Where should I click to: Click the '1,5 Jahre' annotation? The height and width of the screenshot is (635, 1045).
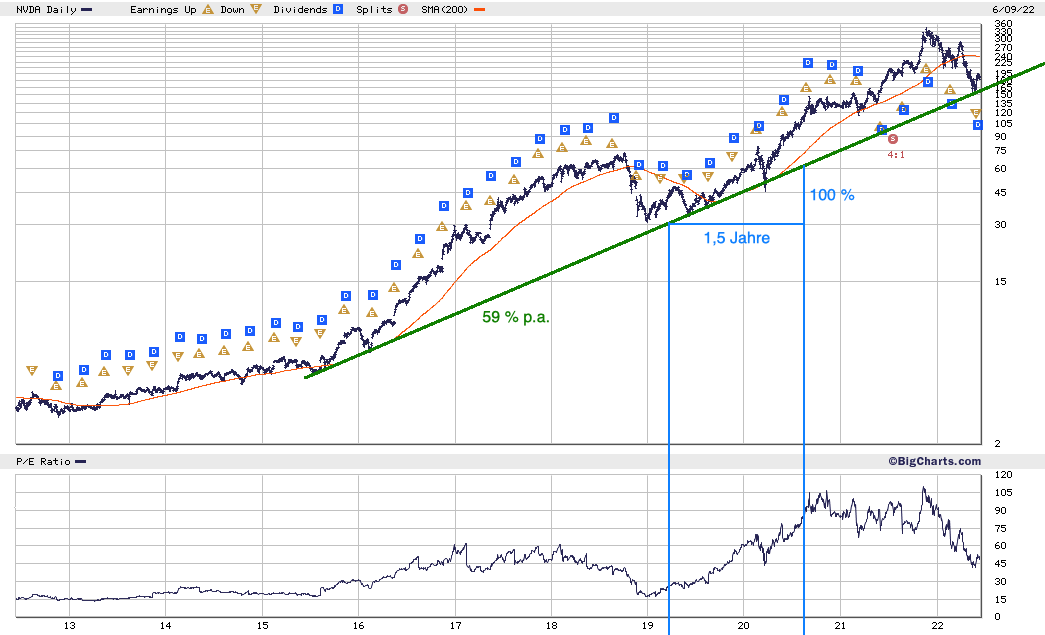tap(736, 238)
